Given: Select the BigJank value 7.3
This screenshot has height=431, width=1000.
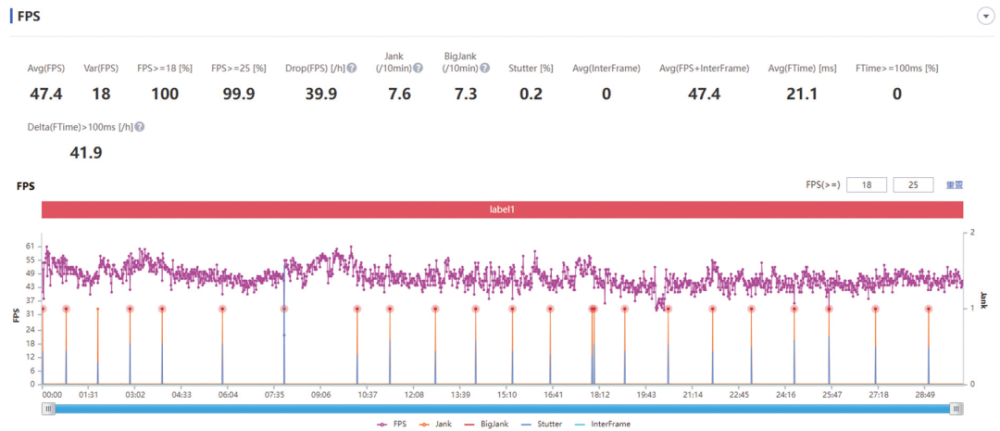Looking at the screenshot, I should (x=467, y=94).
